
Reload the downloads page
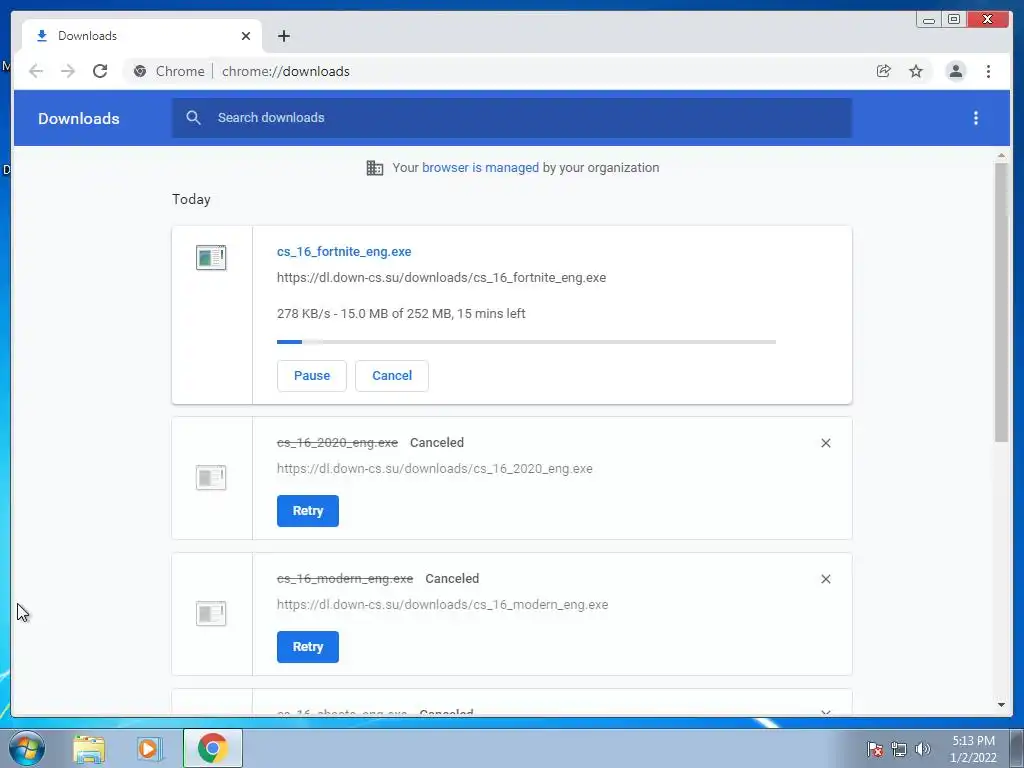(100, 71)
